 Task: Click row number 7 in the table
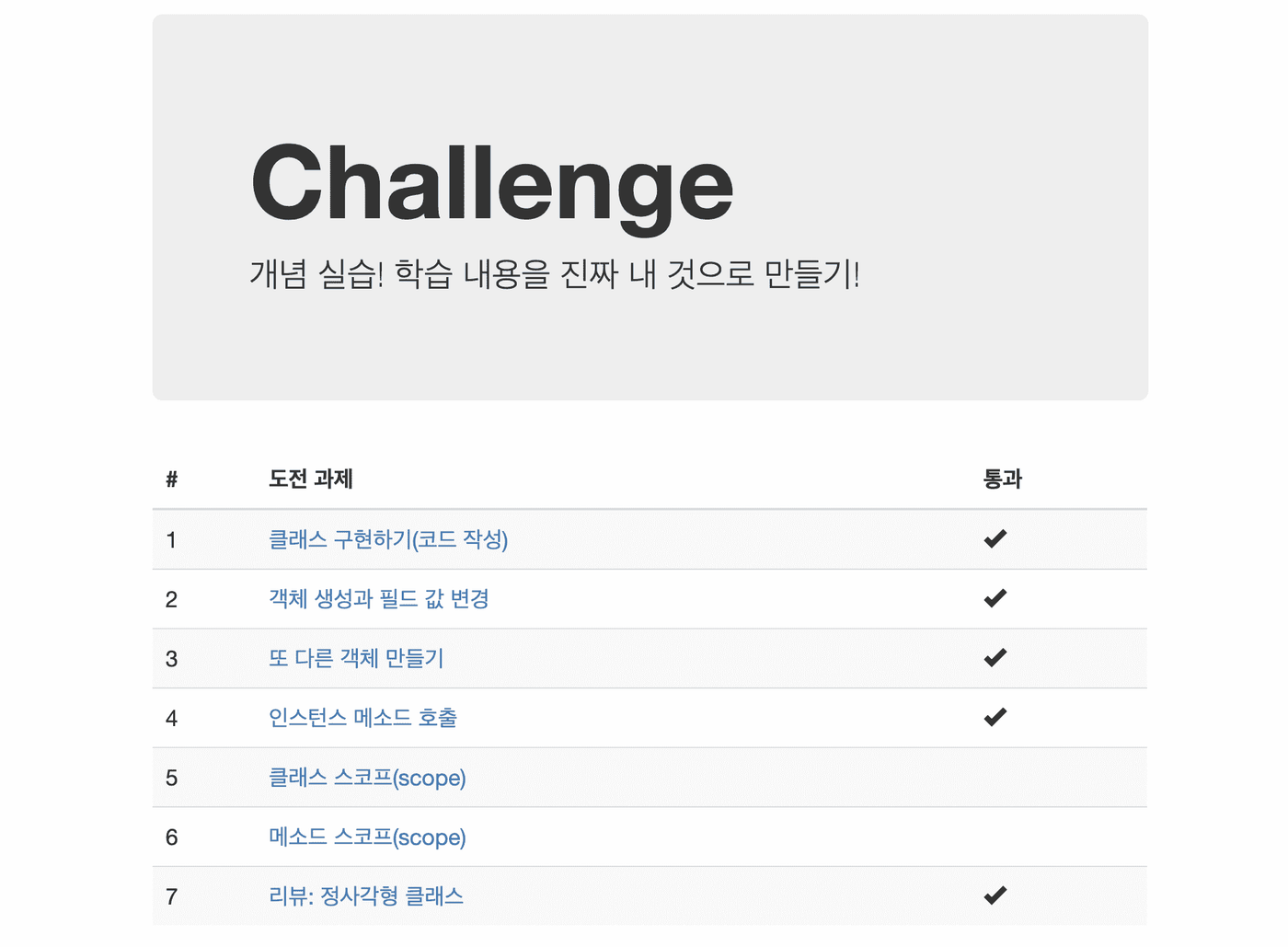coord(172,896)
